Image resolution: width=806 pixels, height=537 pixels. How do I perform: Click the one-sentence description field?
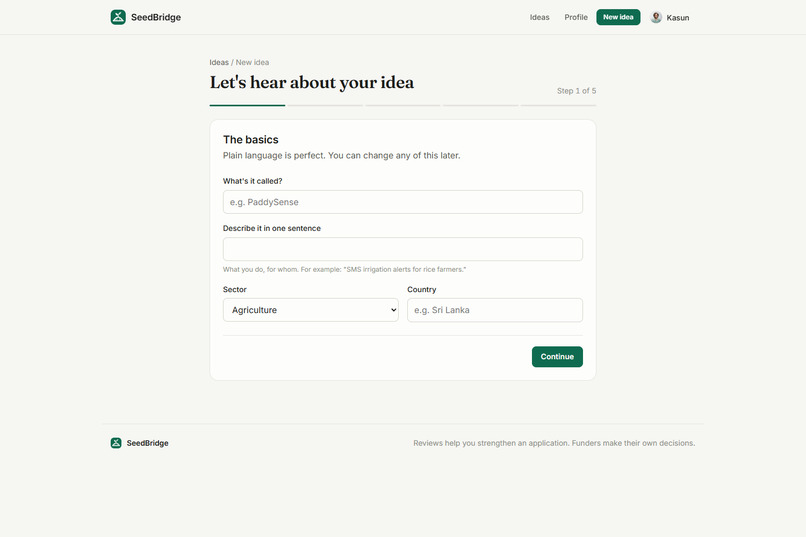click(x=403, y=249)
